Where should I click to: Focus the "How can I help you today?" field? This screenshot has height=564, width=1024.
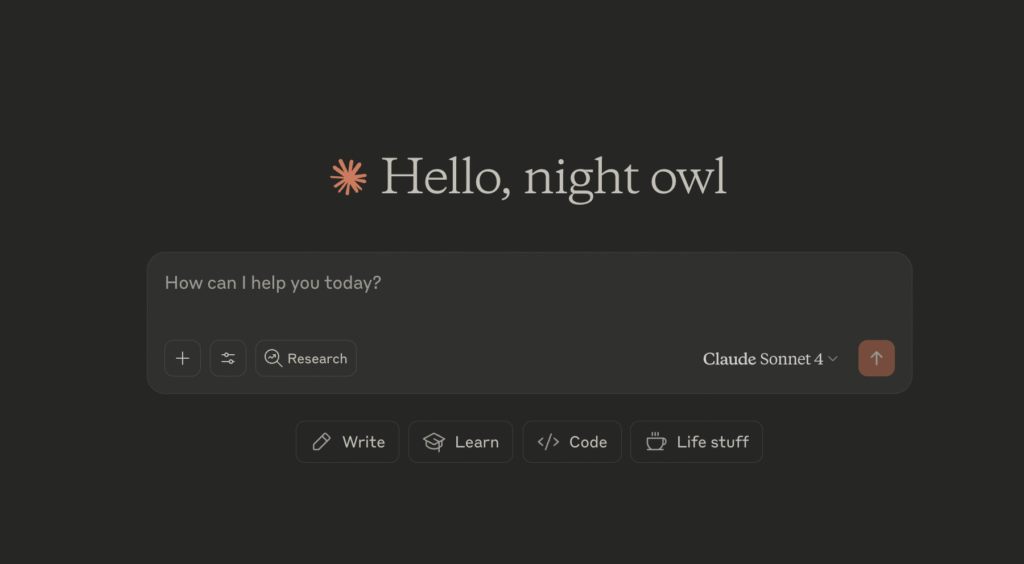(x=273, y=283)
